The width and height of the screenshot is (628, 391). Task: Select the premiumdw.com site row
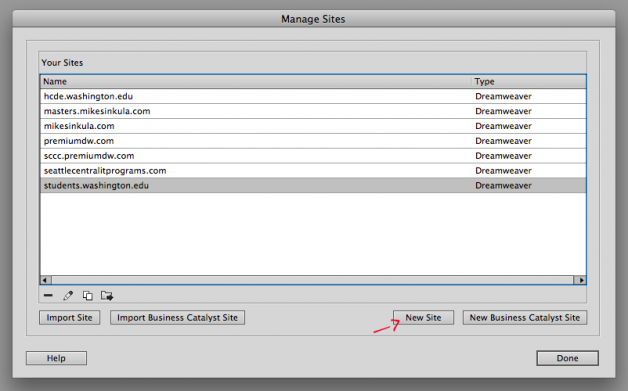pos(313,141)
